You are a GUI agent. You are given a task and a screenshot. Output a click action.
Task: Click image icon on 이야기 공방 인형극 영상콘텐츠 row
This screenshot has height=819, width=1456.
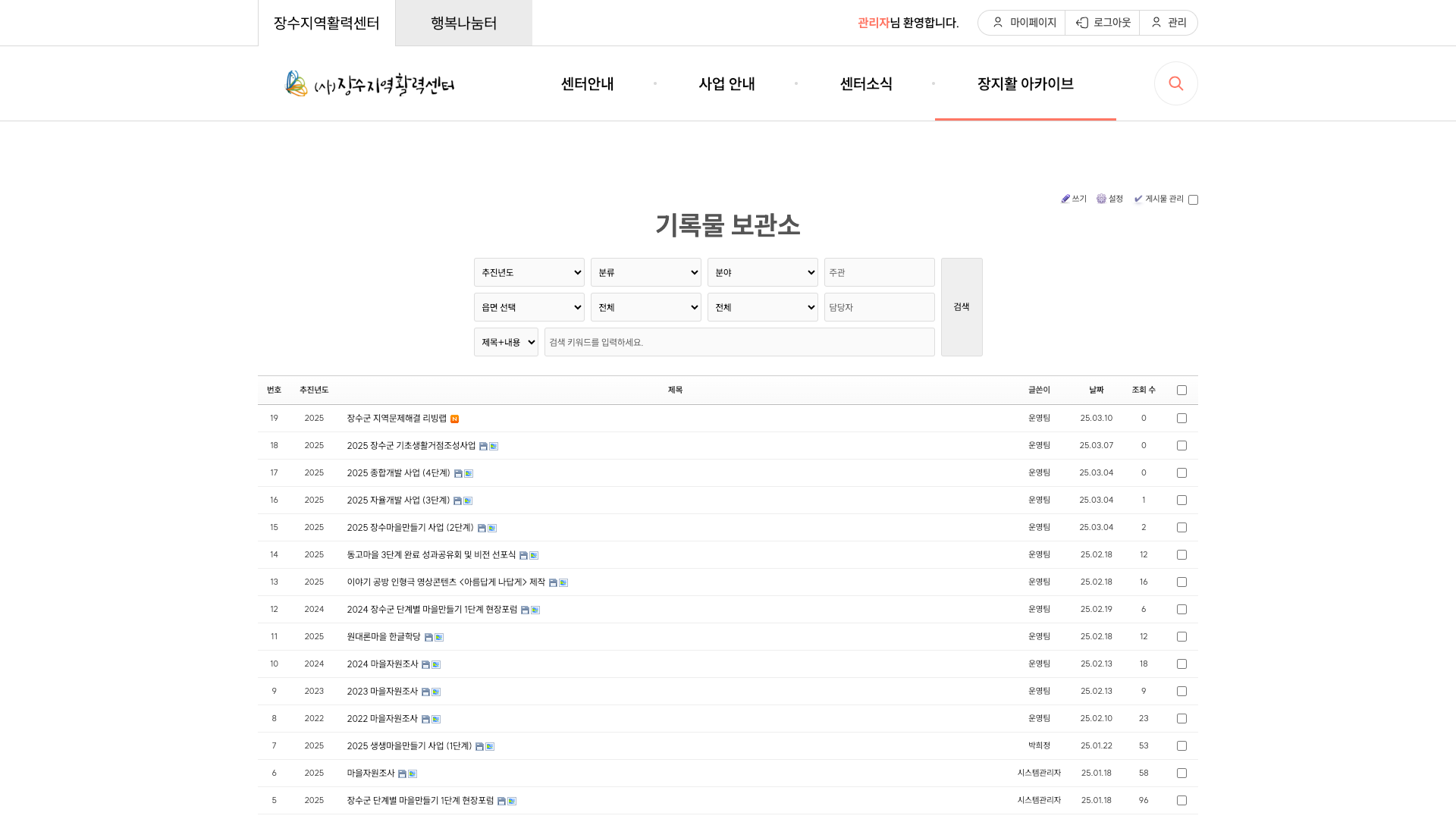pyautogui.click(x=563, y=582)
